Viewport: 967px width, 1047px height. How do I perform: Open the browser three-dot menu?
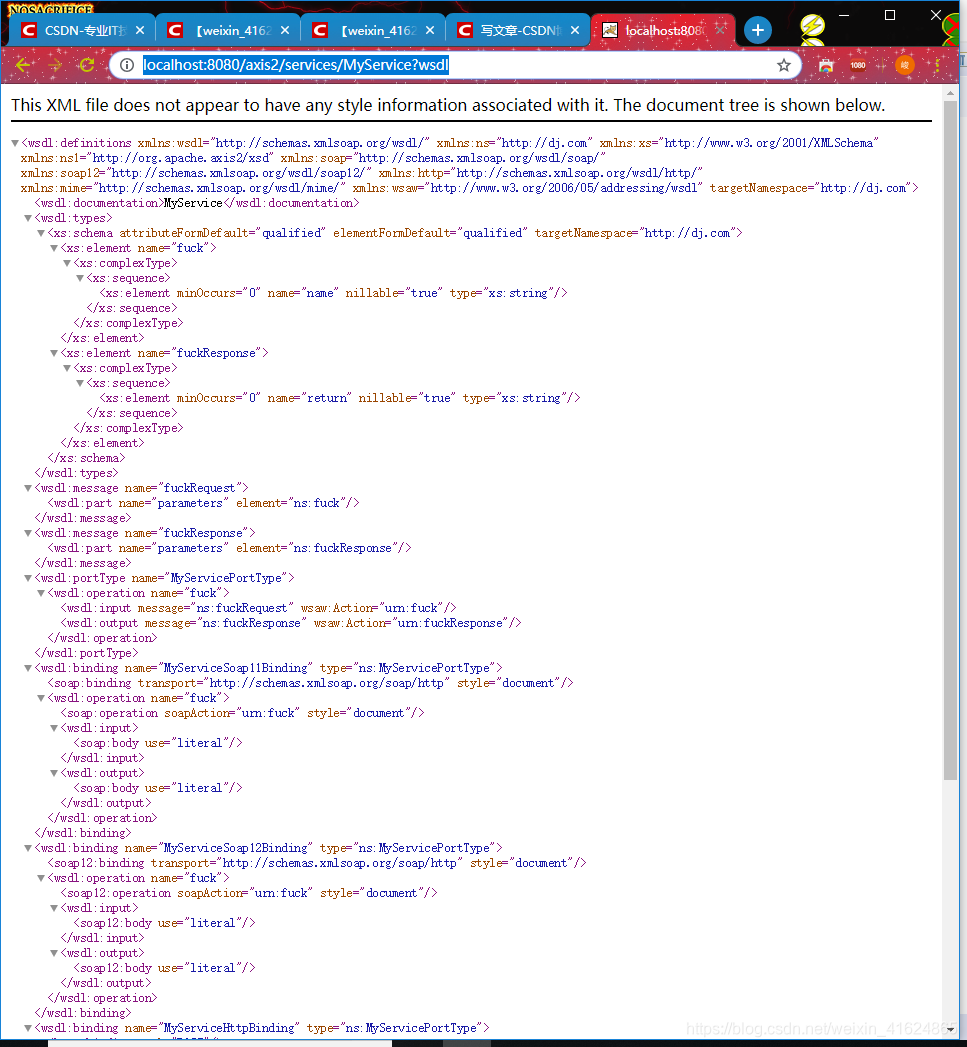coord(937,65)
